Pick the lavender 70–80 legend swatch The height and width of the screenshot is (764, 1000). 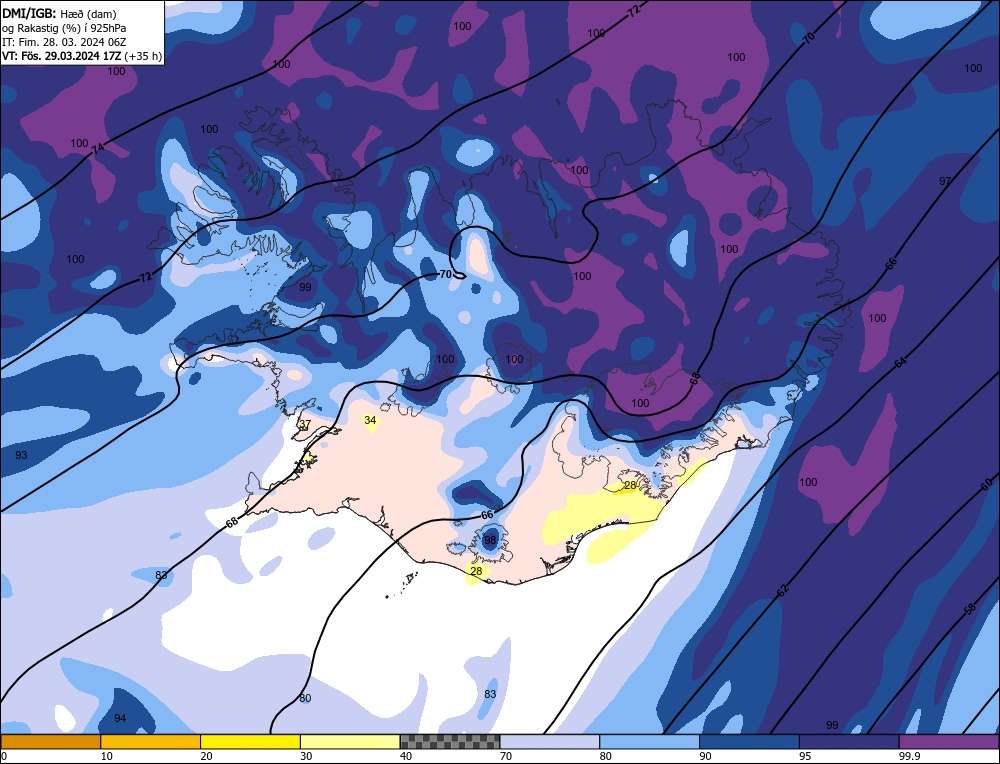coord(550,741)
